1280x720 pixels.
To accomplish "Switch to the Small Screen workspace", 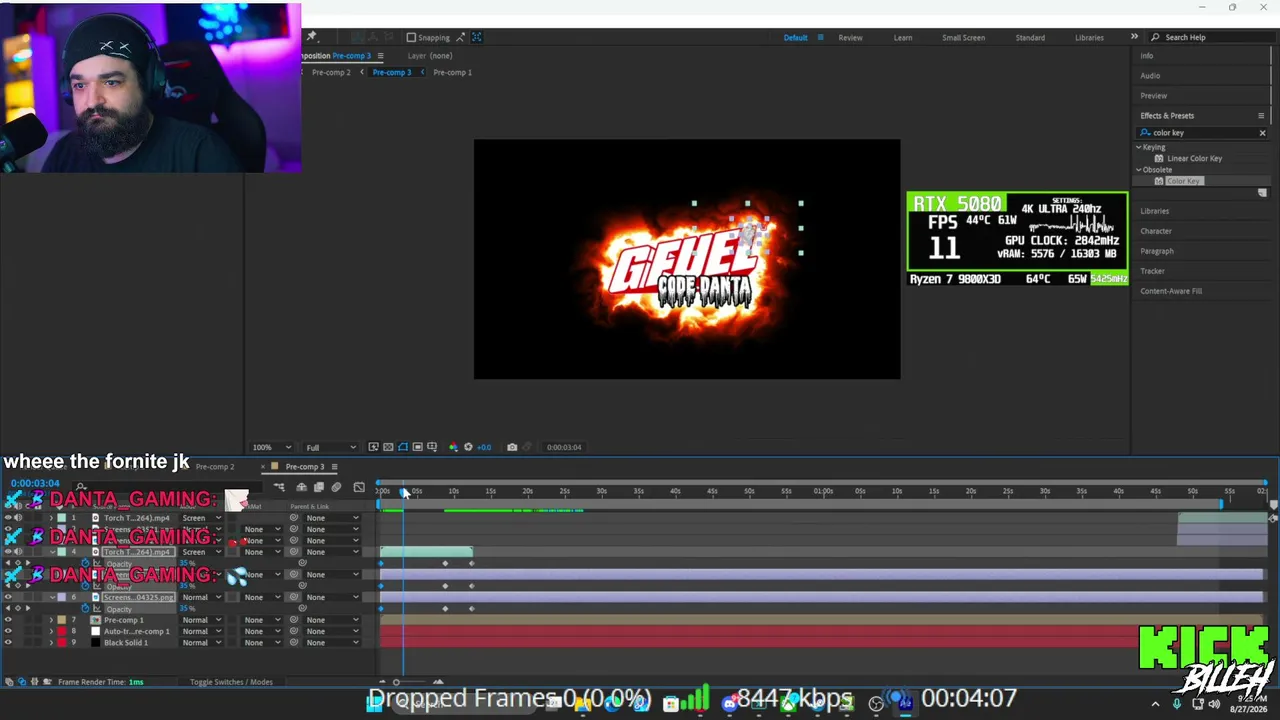I will 963,38.
